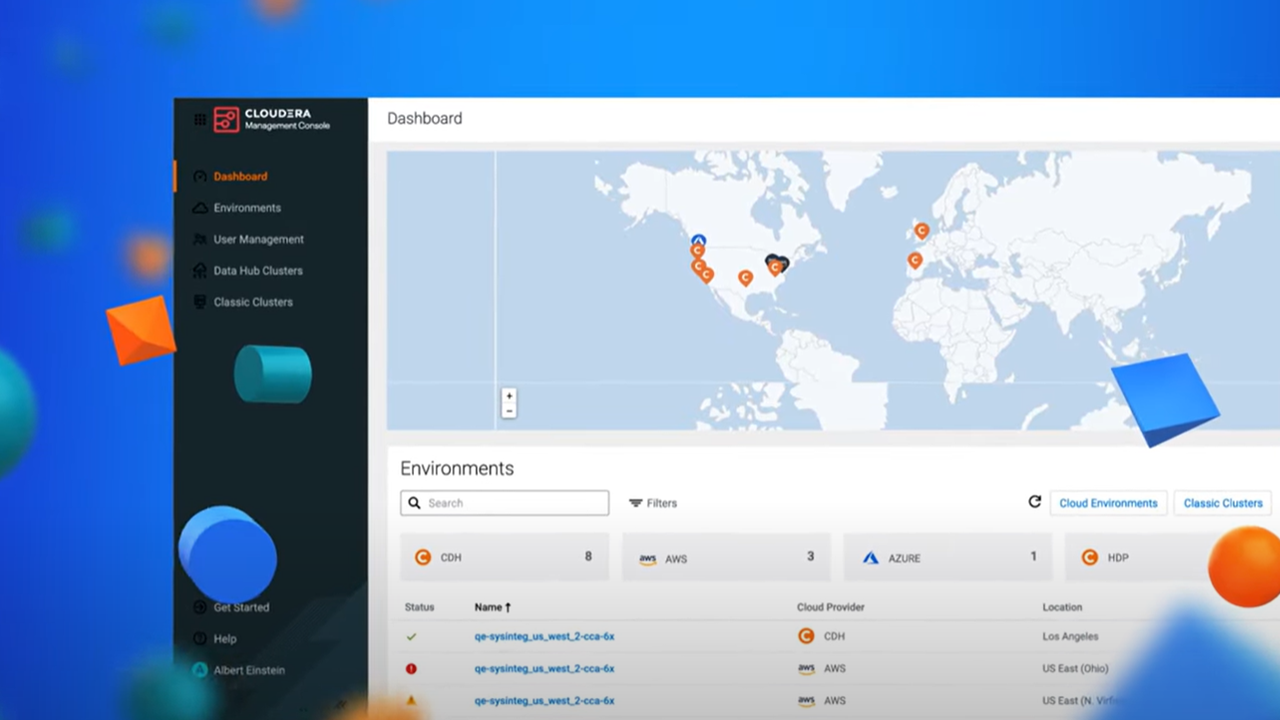Click the Cloud Provider column header
The height and width of the screenshot is (720, 1280).
[830, 607]
